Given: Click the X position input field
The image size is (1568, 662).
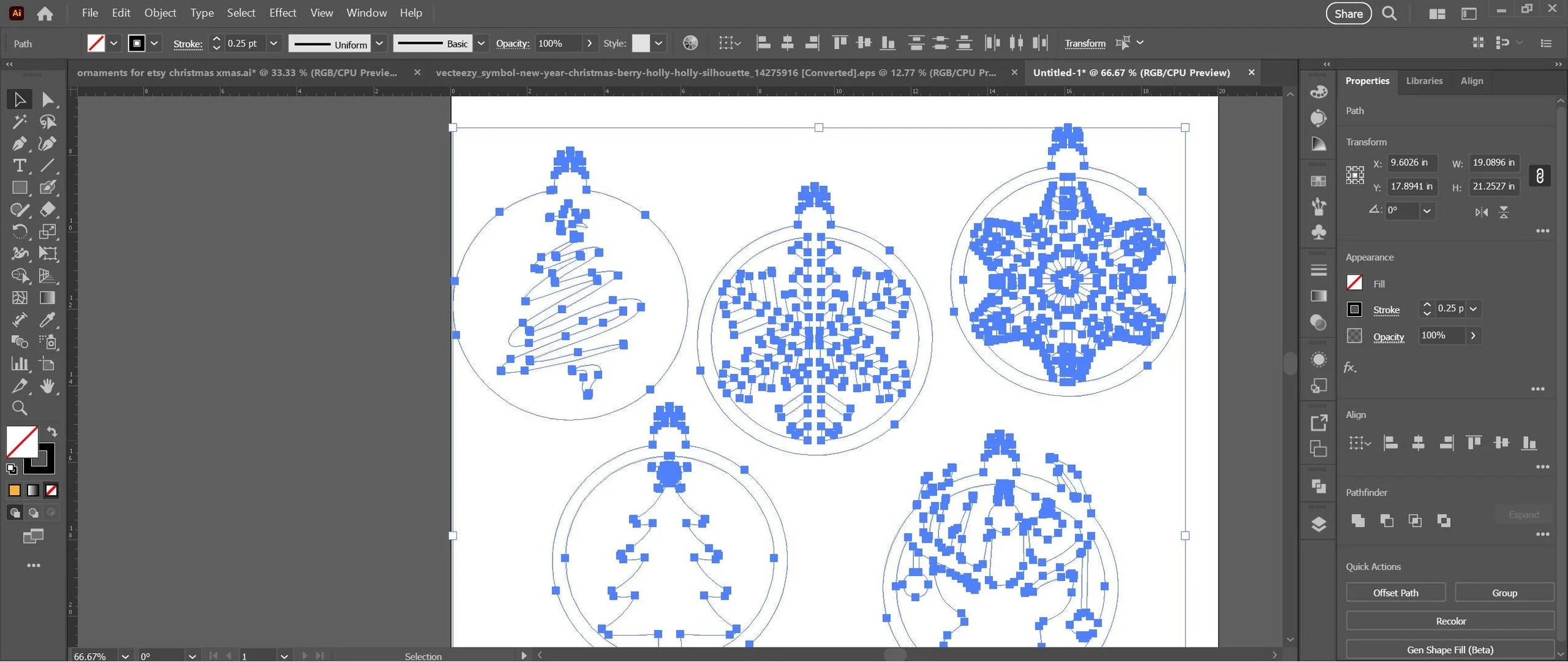Looking at the screenshot, I should click(1411, 163).
